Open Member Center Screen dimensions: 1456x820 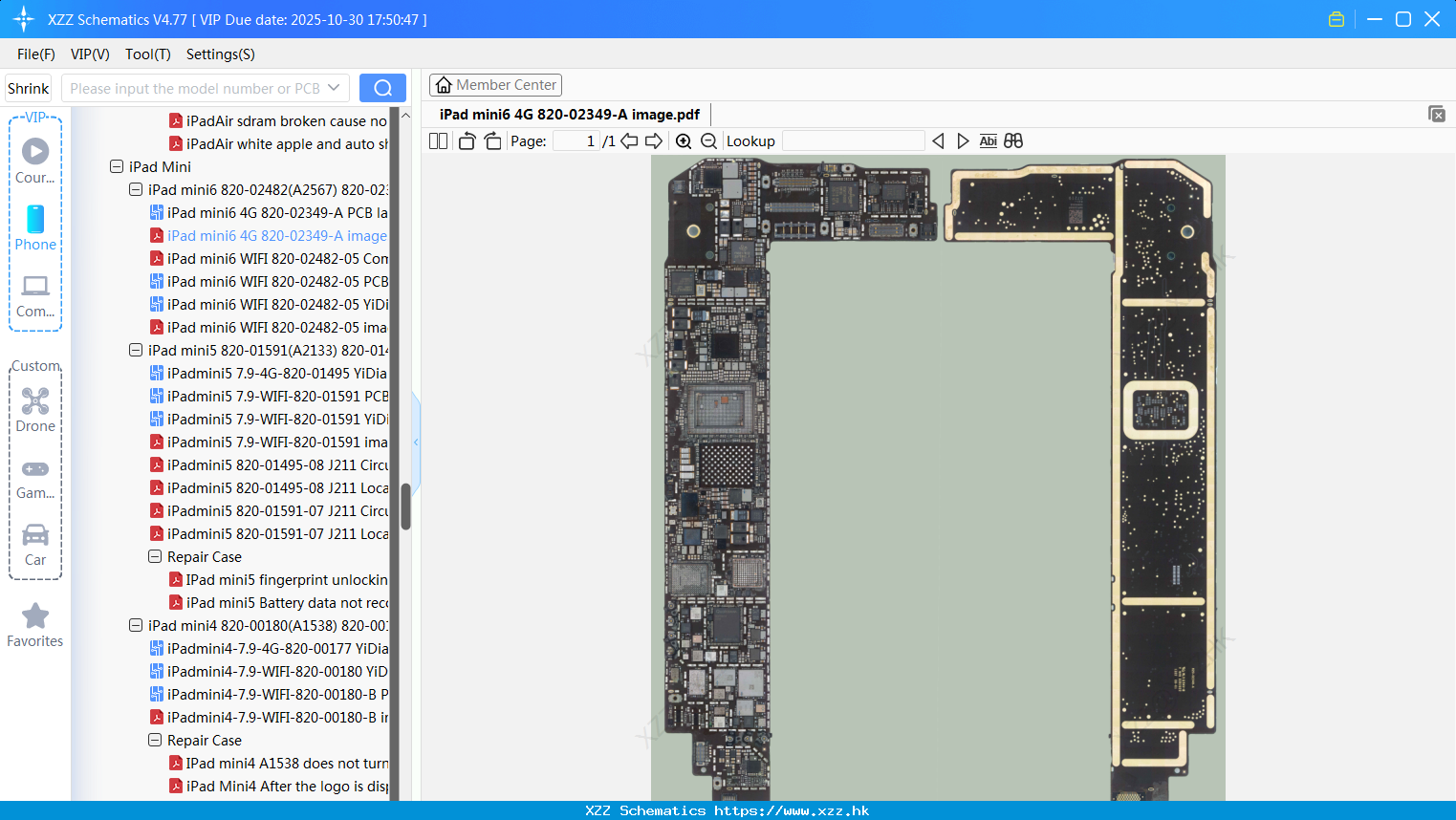[495, 85]
